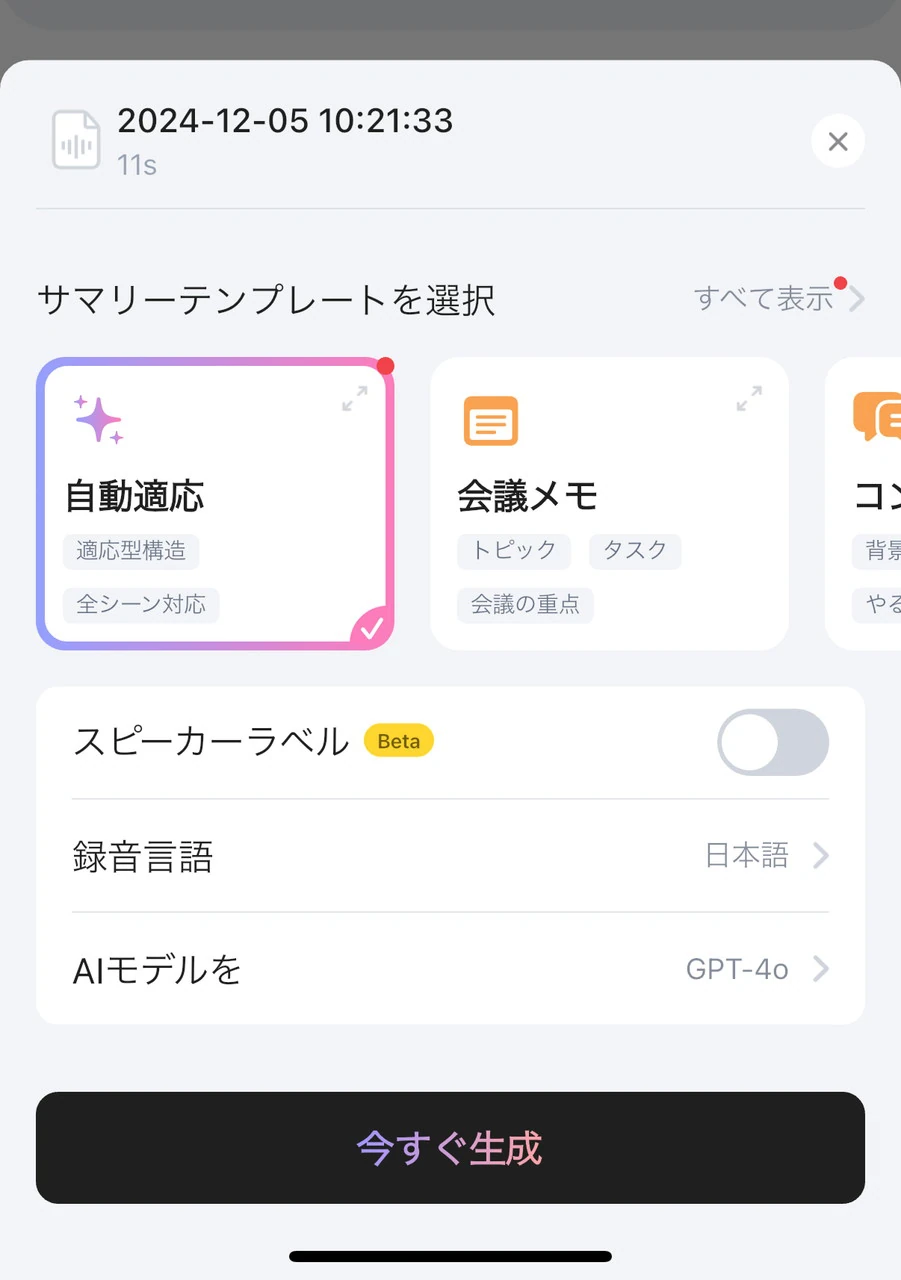The image size is (901, 1280).
Task: Click the sparkle icon on 自動適応 card
Action: click(98, 420)
